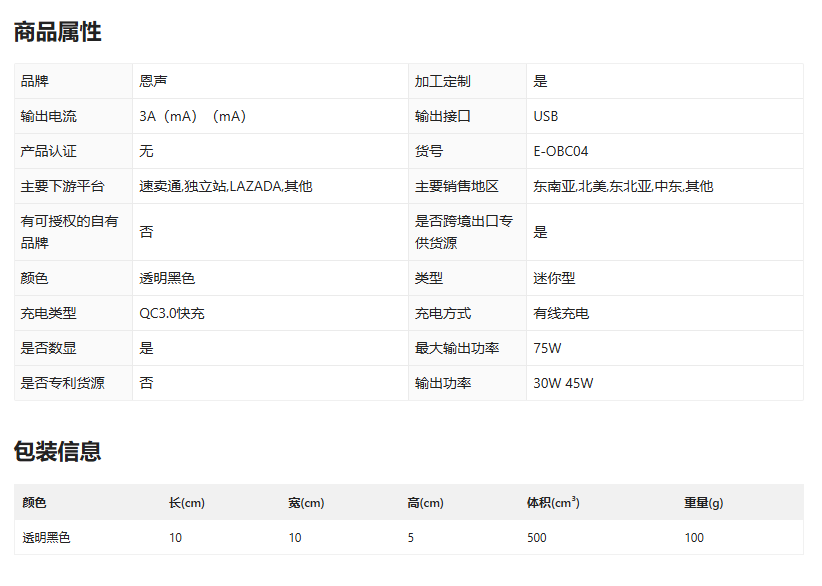The width and height of the screenshot is (822, 586).
Task: Click the 重量(g) column header
Action: click(703, 502)
